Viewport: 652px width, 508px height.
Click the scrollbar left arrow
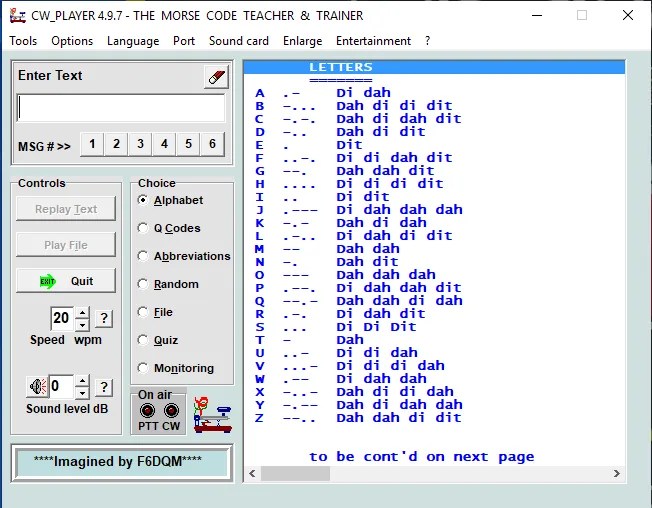coord(252,473)
